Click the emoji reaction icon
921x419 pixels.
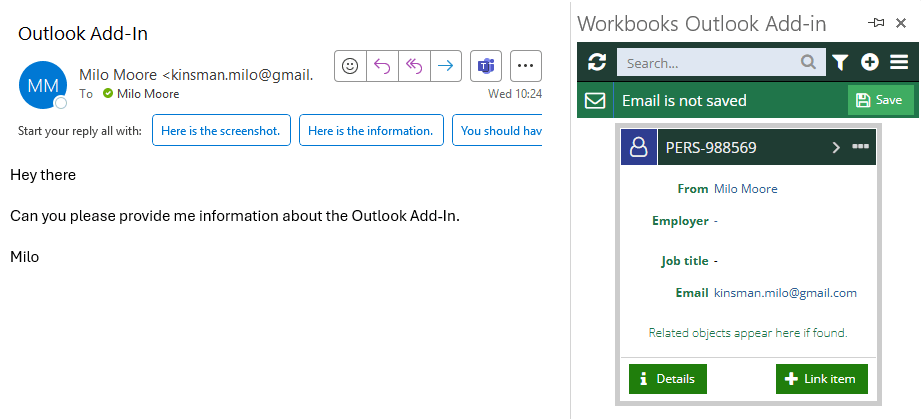350,66
